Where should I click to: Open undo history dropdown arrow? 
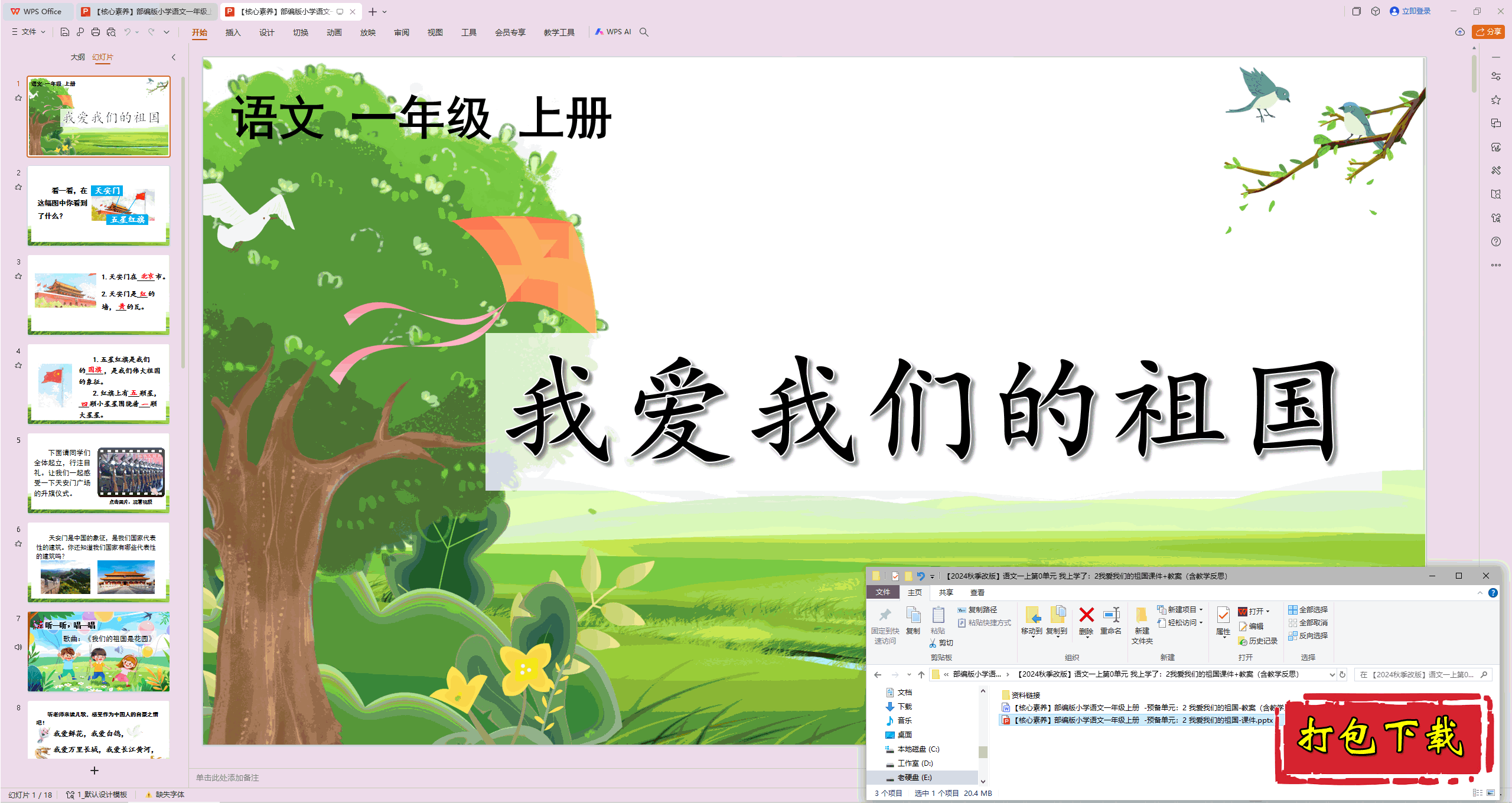[137, 32]
